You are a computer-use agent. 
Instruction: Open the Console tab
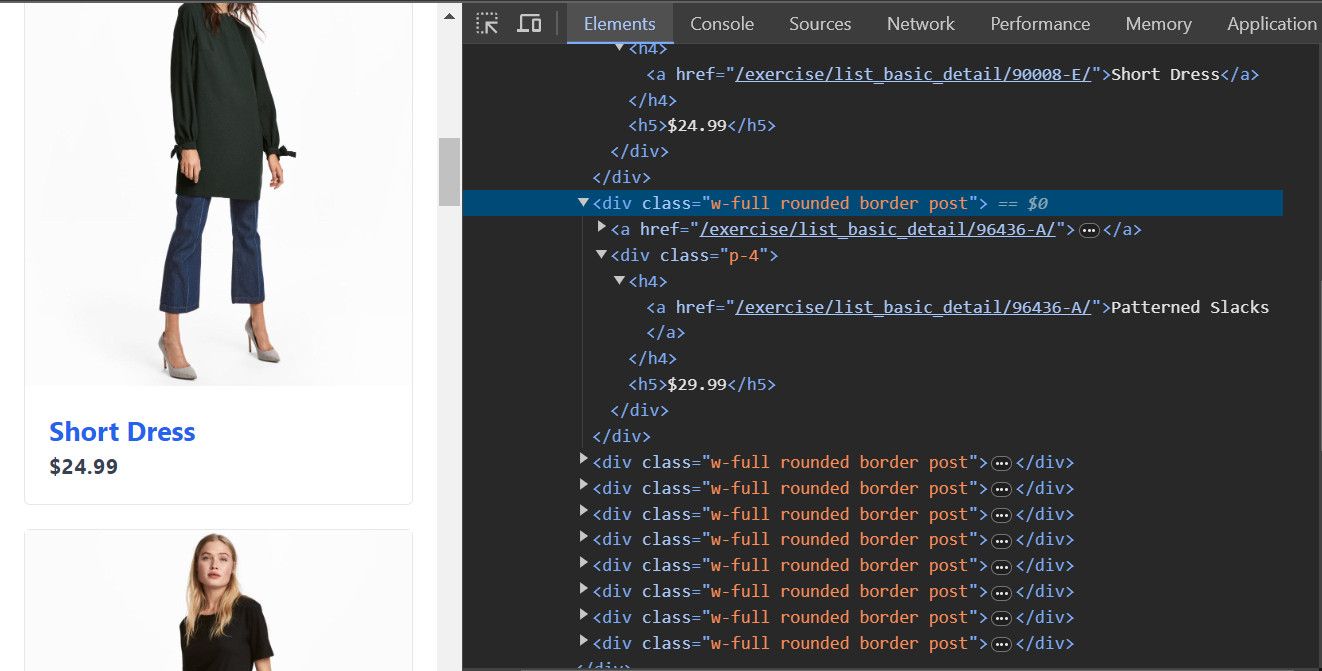pyautogui.click(x=722, y=23)
